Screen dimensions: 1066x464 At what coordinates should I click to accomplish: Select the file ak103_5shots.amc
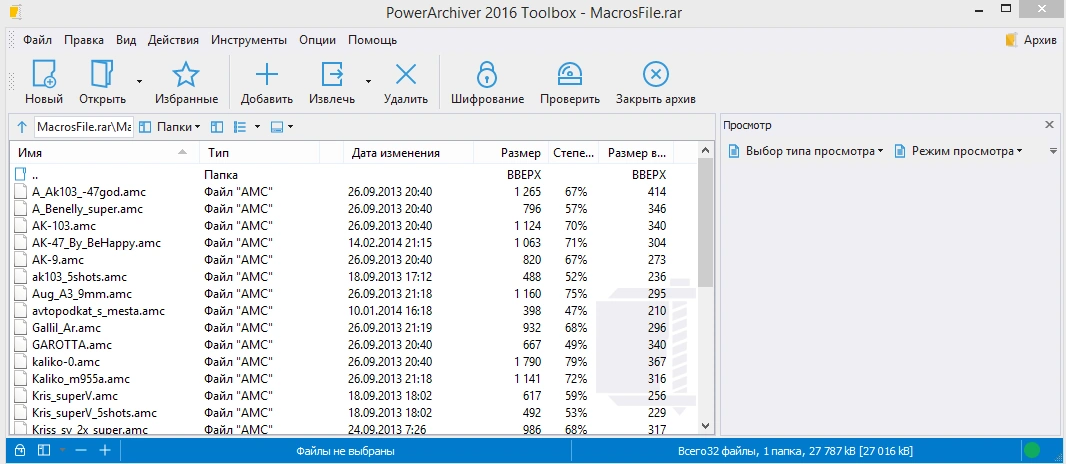79,276
